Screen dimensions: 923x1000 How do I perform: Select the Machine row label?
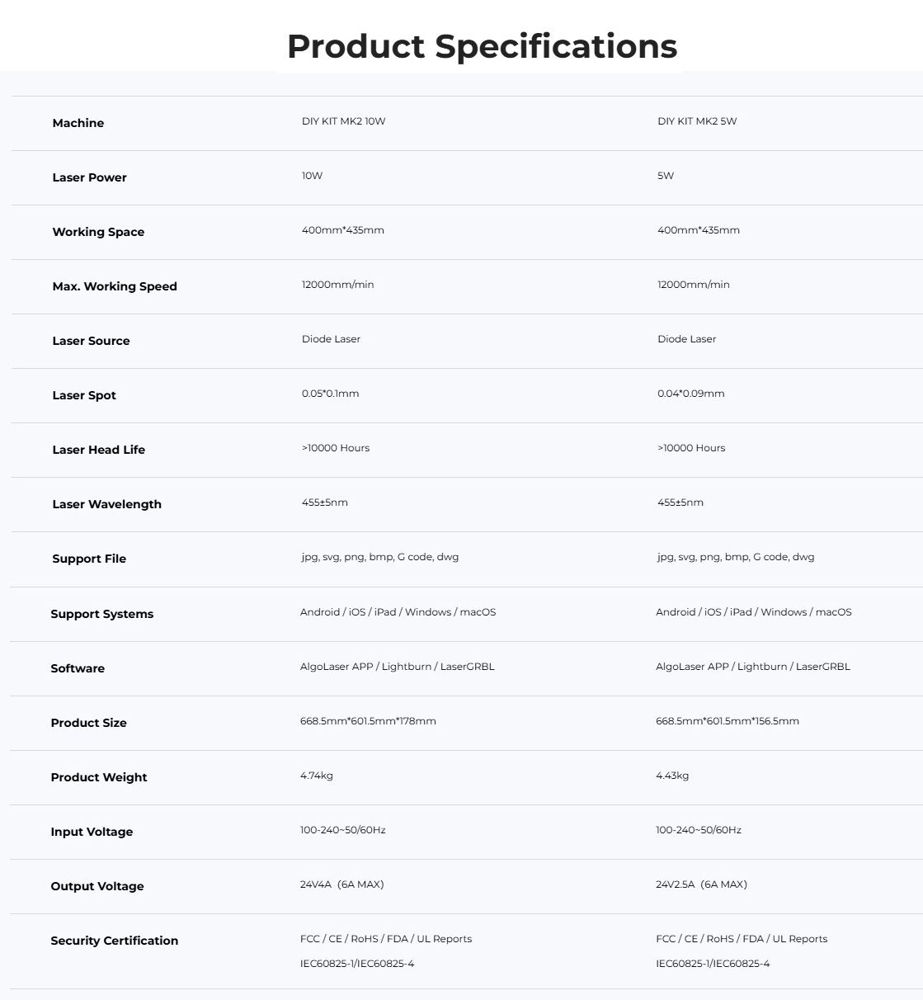[x=78, y=123]
